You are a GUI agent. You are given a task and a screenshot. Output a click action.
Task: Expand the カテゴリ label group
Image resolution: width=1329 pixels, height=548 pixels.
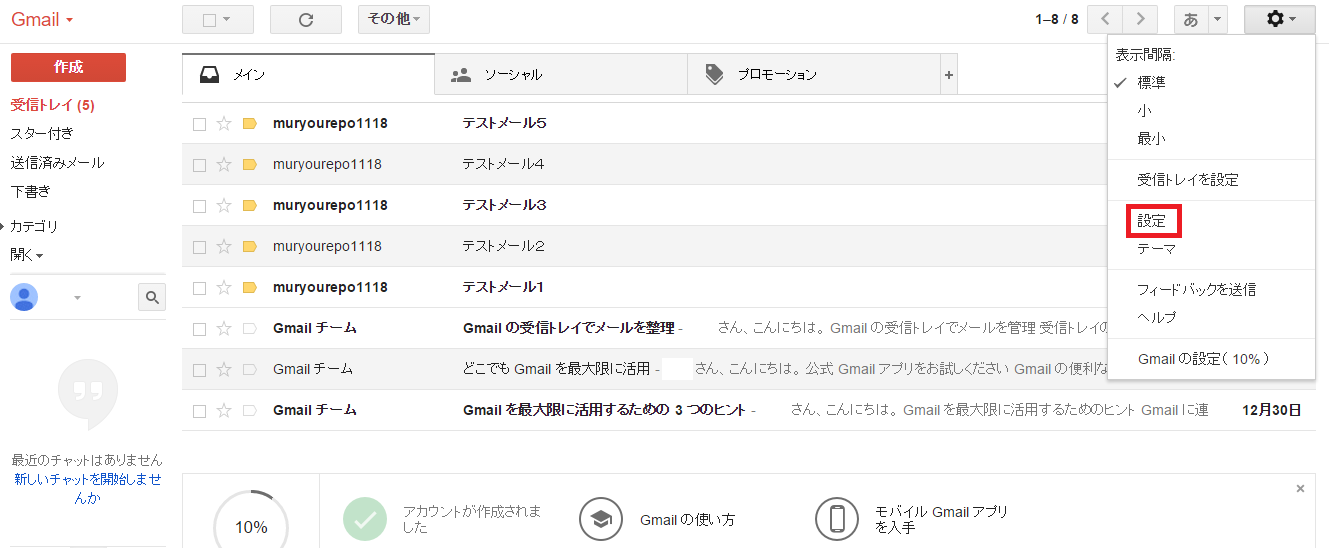(34, 226)
